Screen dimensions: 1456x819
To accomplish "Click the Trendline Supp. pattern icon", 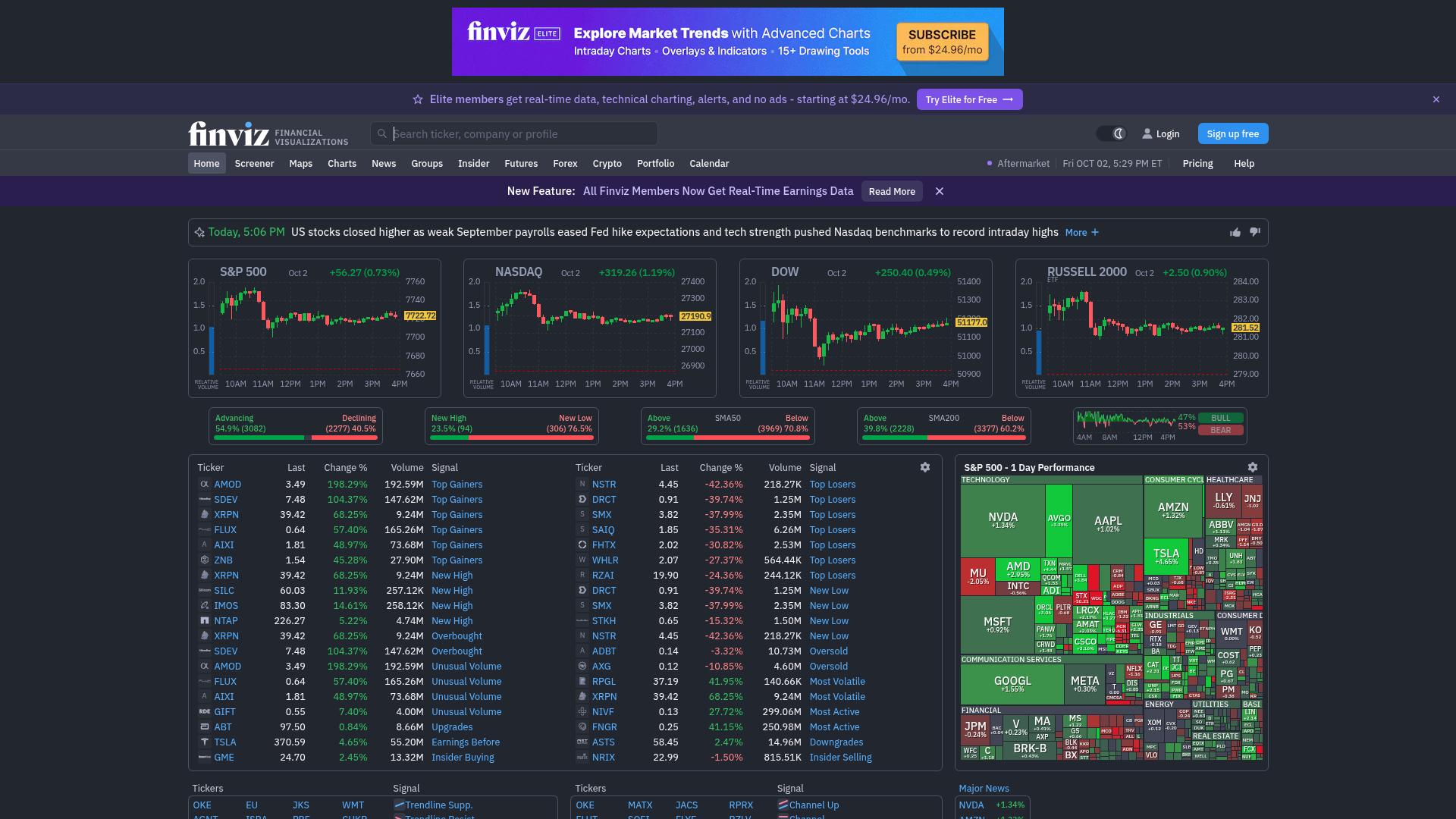I will pyautogui.click(x=399, y=805).
